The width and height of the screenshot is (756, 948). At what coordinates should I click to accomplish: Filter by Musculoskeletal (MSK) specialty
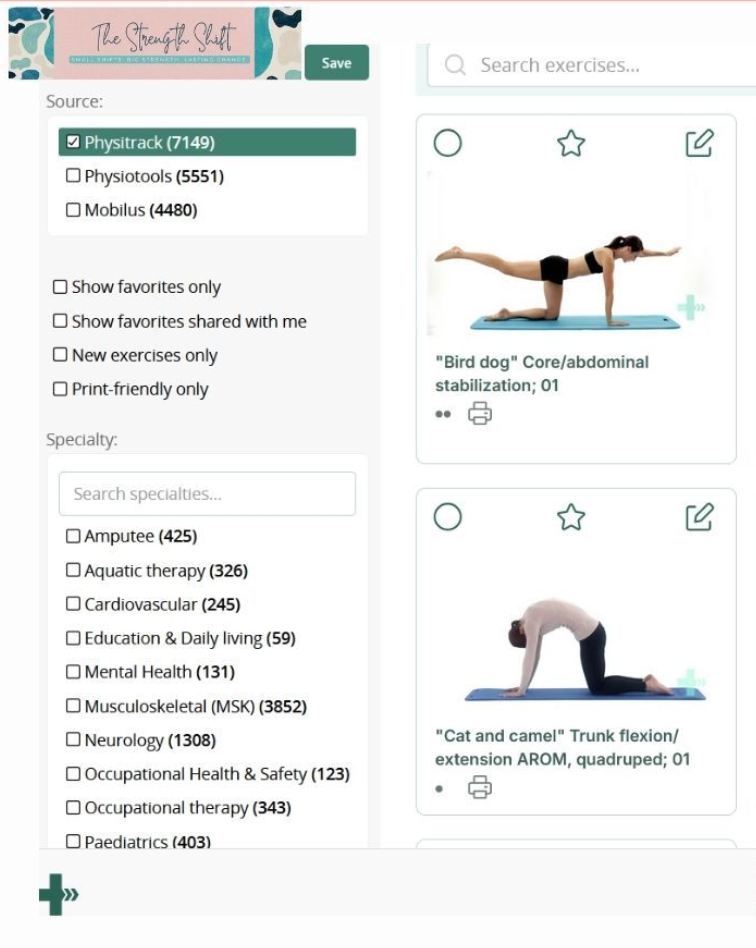coord(73,706)
